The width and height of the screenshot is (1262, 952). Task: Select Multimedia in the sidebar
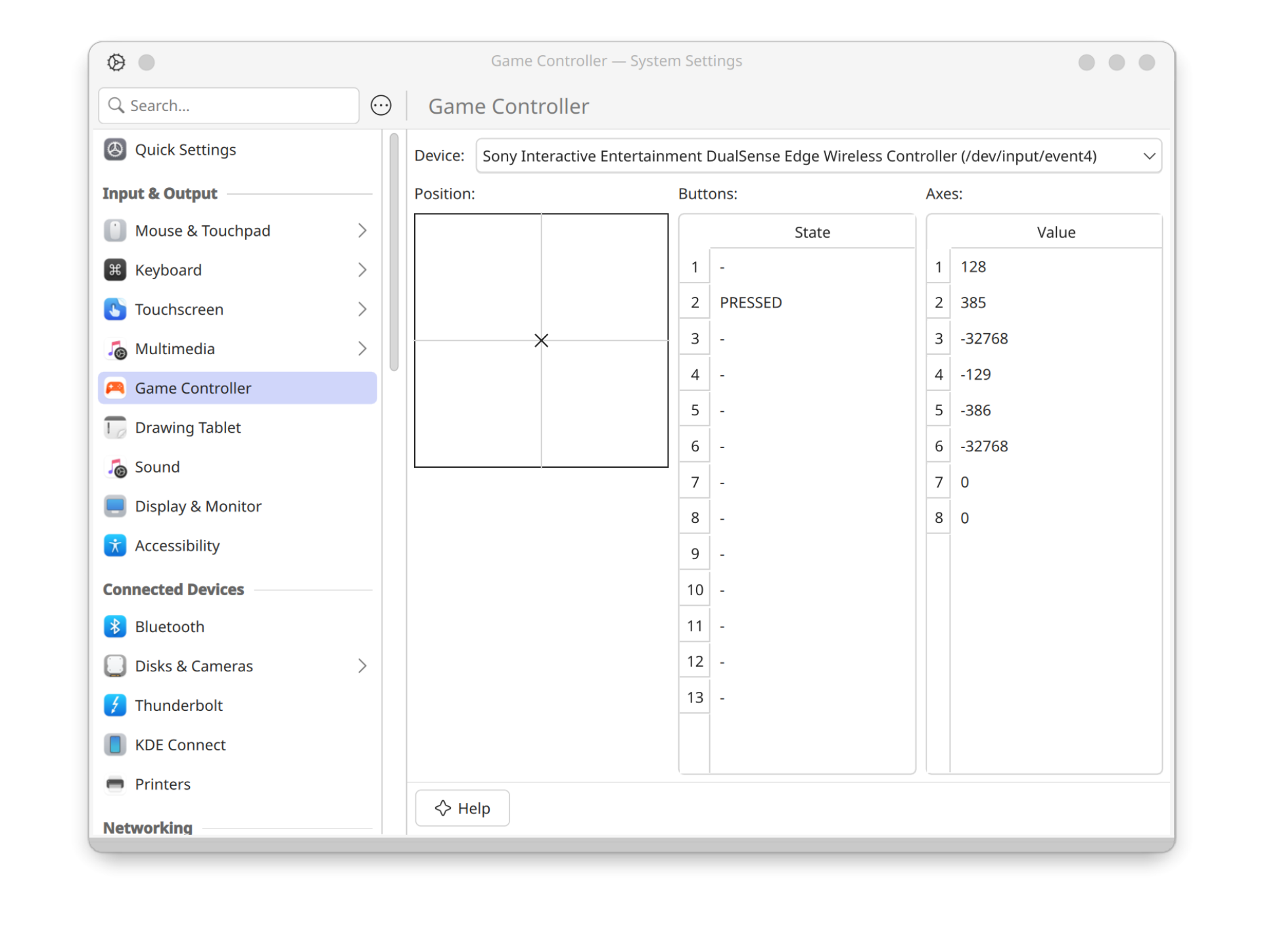click(x=175, y=349)
